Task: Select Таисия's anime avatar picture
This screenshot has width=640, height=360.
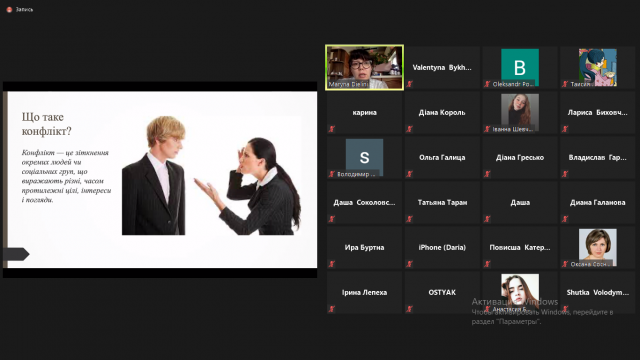Action: tap(598, 67)
